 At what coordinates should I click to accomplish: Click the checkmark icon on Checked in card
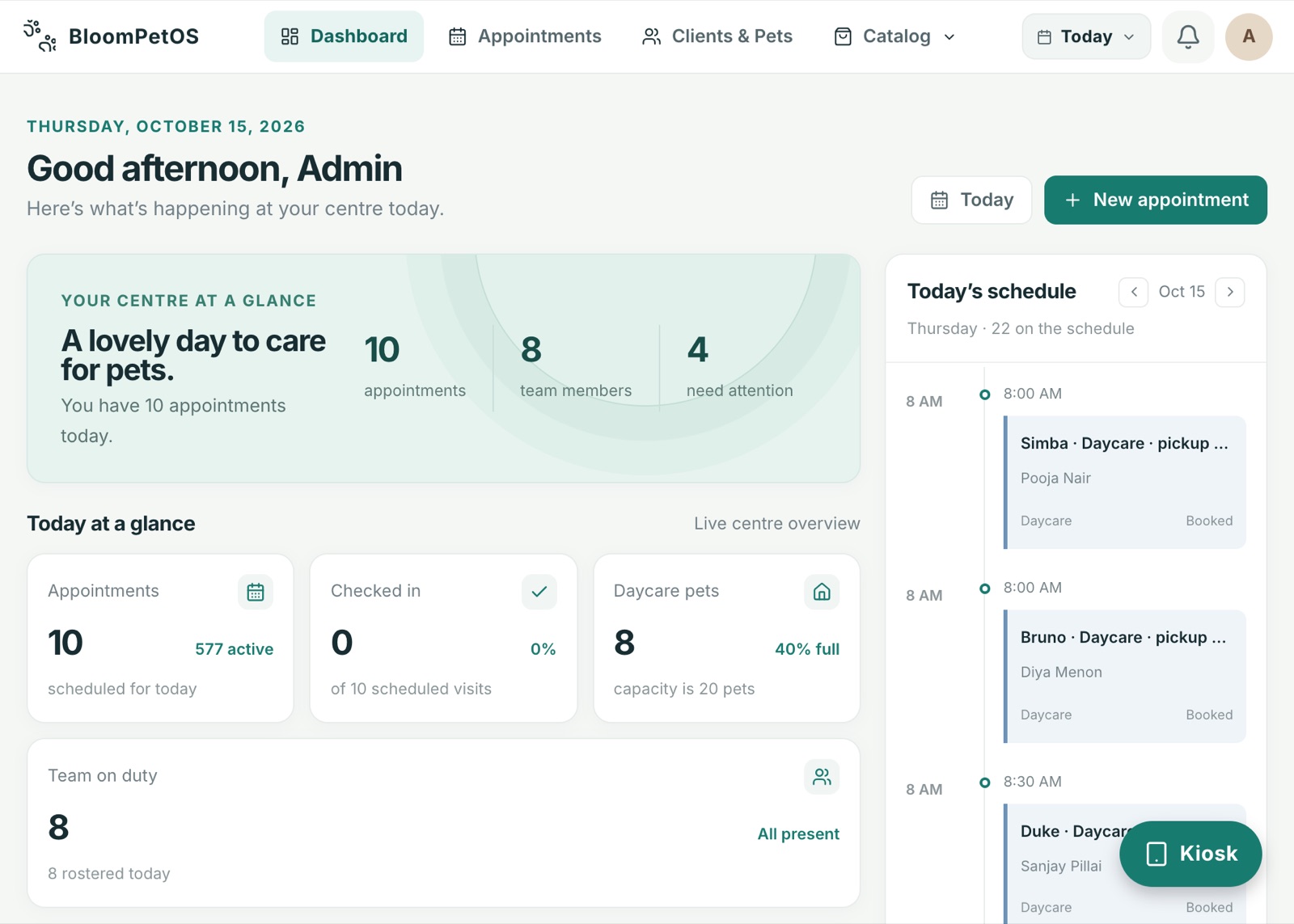click(539, 592)
